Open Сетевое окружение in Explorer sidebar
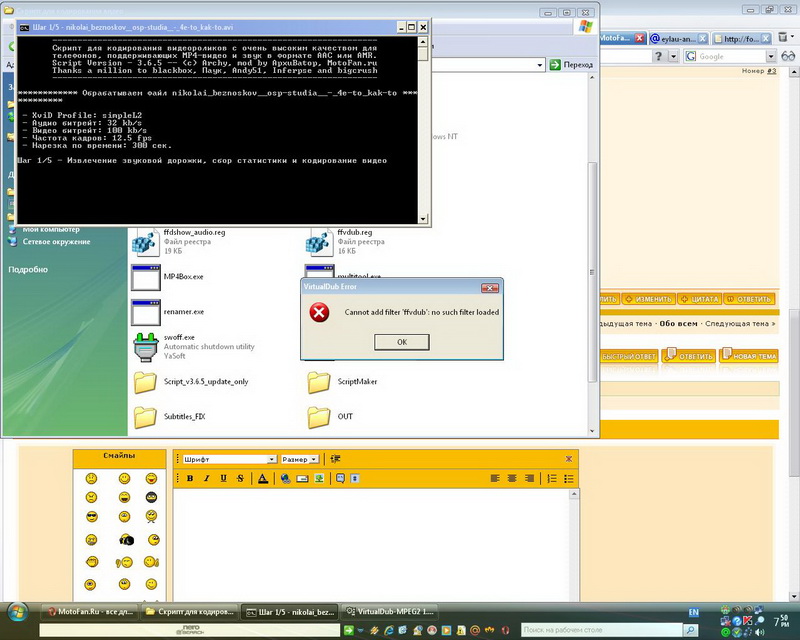The image size is (800, 640). (x=56, y=241)
